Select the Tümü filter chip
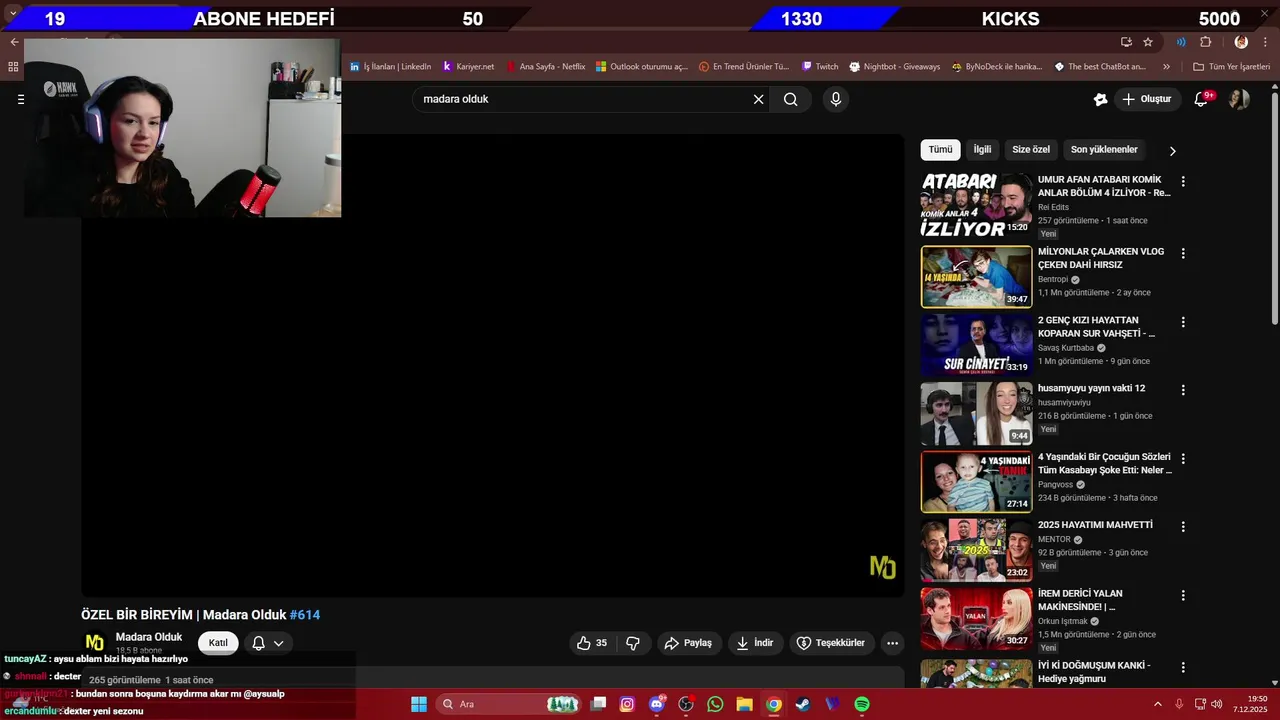1280x720 pixels. [940, 150]
